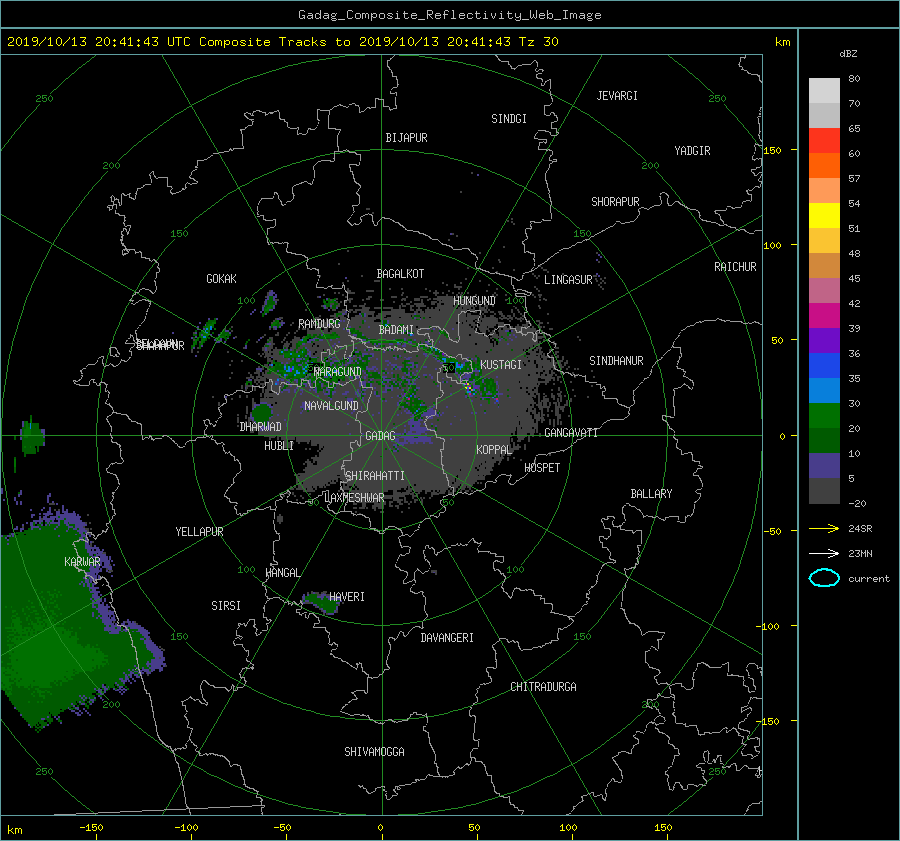Click the GADAG radar center label
This screenshot has width=900, height=841.
point(381,436)
